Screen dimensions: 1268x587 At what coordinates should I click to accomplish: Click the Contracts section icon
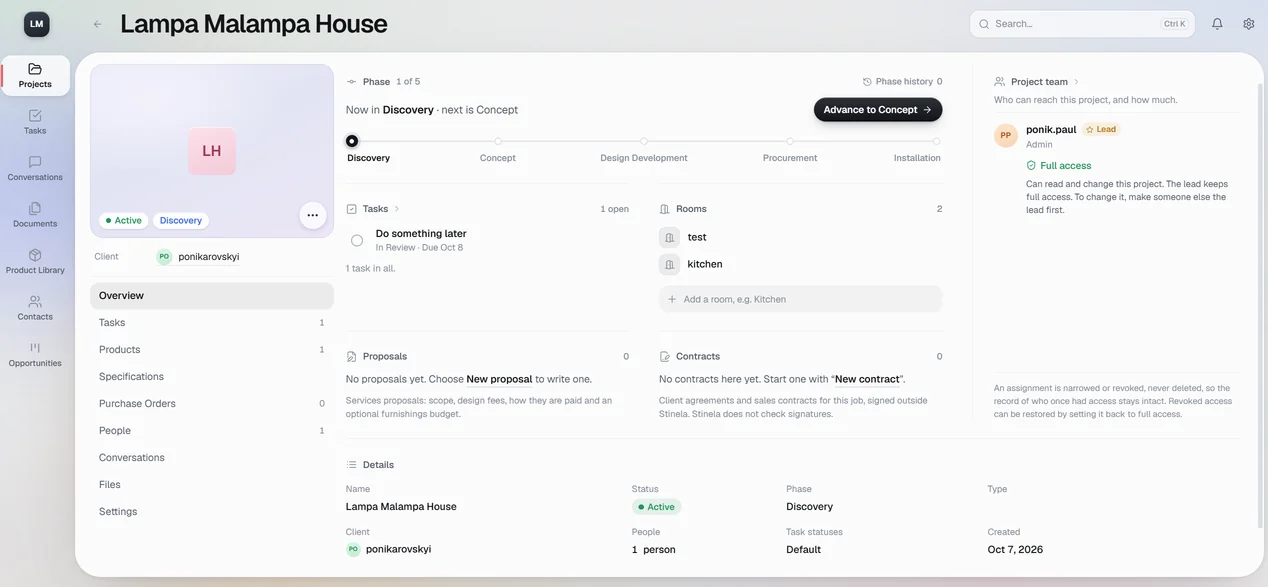665,356
